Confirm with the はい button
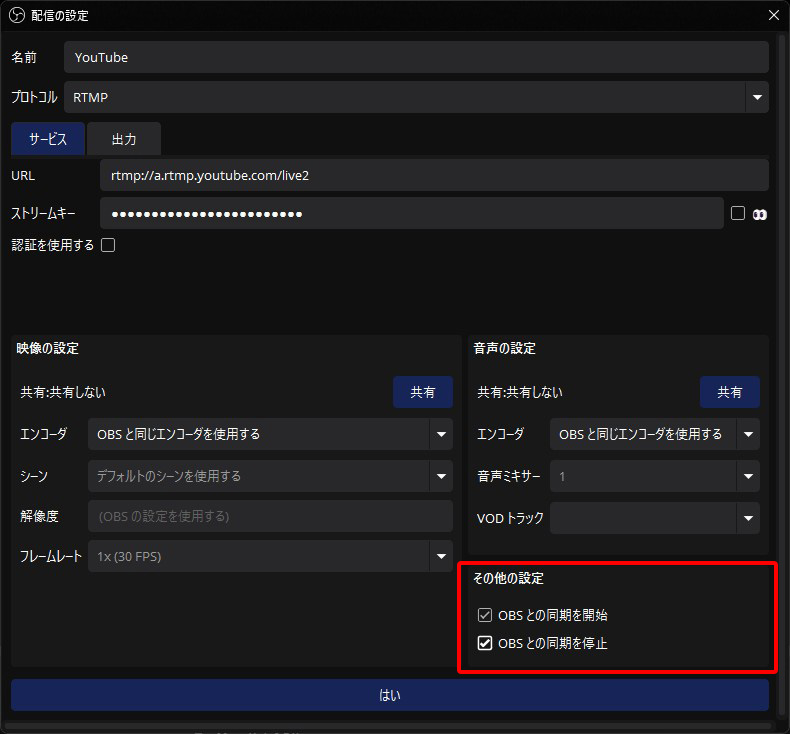The width and height of the screenshot is (790, 734). [x=390, y=695]
